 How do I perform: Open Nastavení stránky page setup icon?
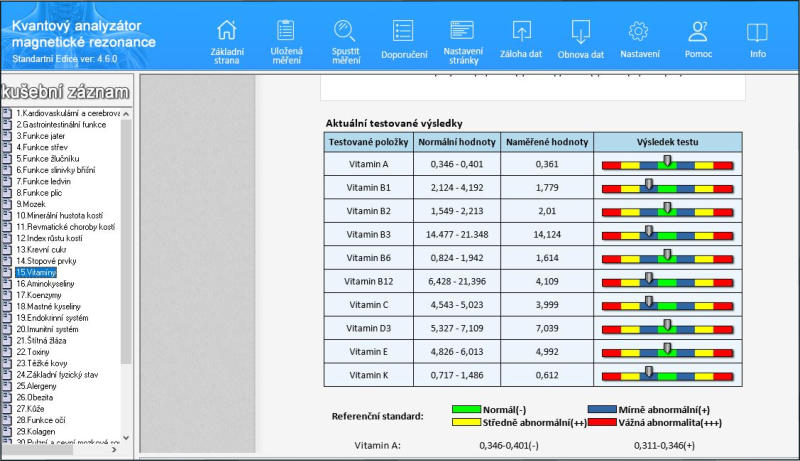[x=462, y=31]
